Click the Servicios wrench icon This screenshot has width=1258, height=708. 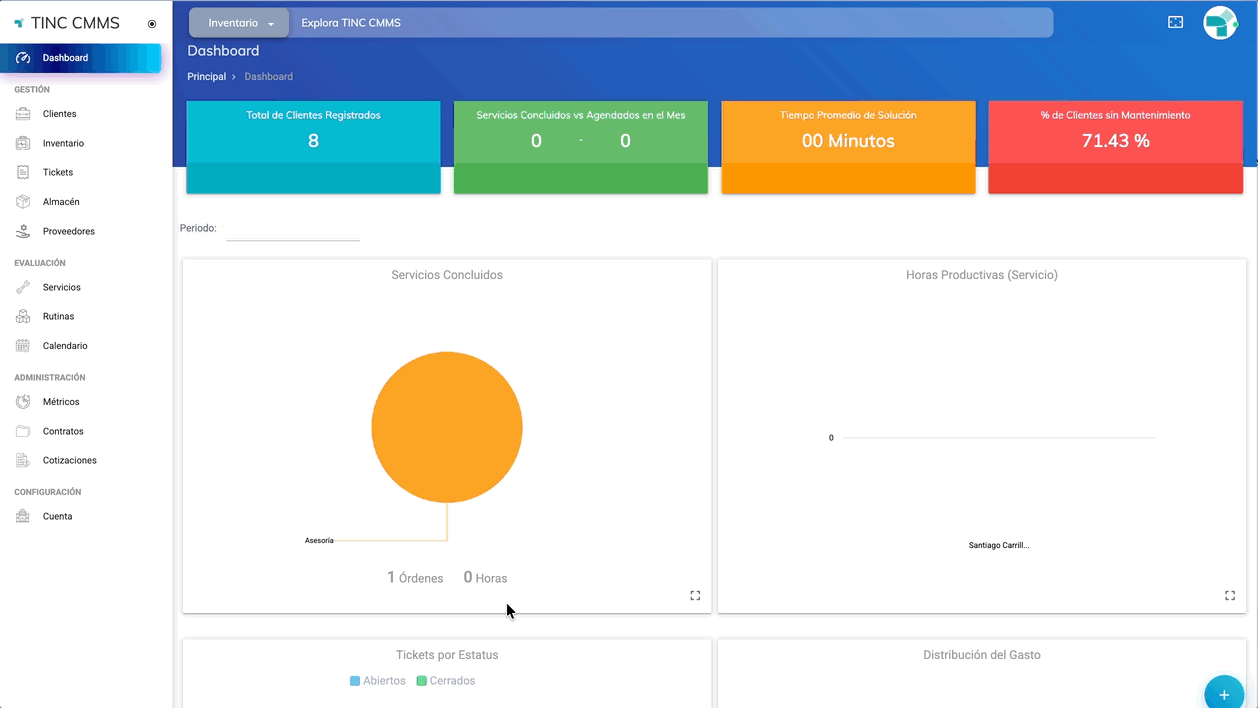pos(23,287)
